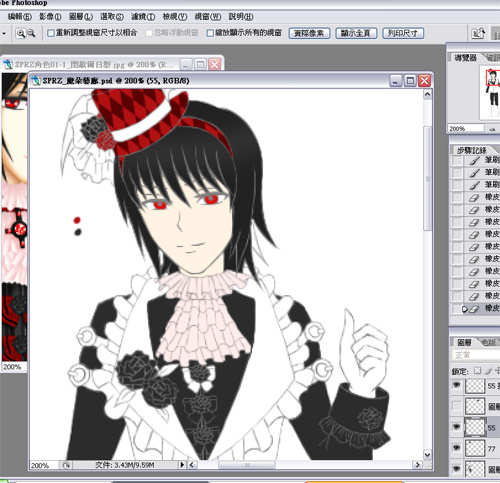Click the horizontal scroll-right arrow in psd window

click(x=417, y=464)
